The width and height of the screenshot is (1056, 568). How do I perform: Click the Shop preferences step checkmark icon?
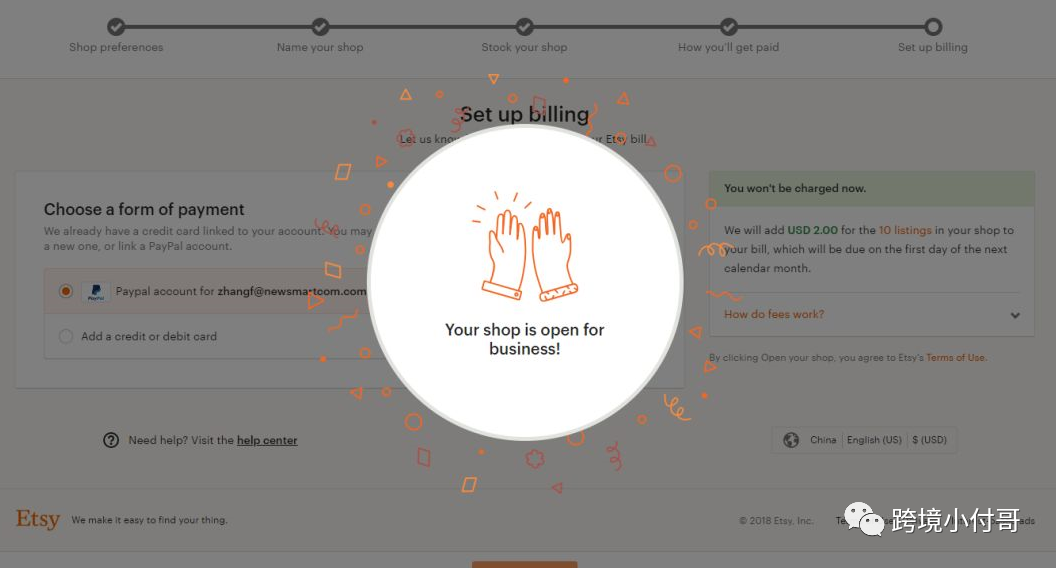[116, 27]
